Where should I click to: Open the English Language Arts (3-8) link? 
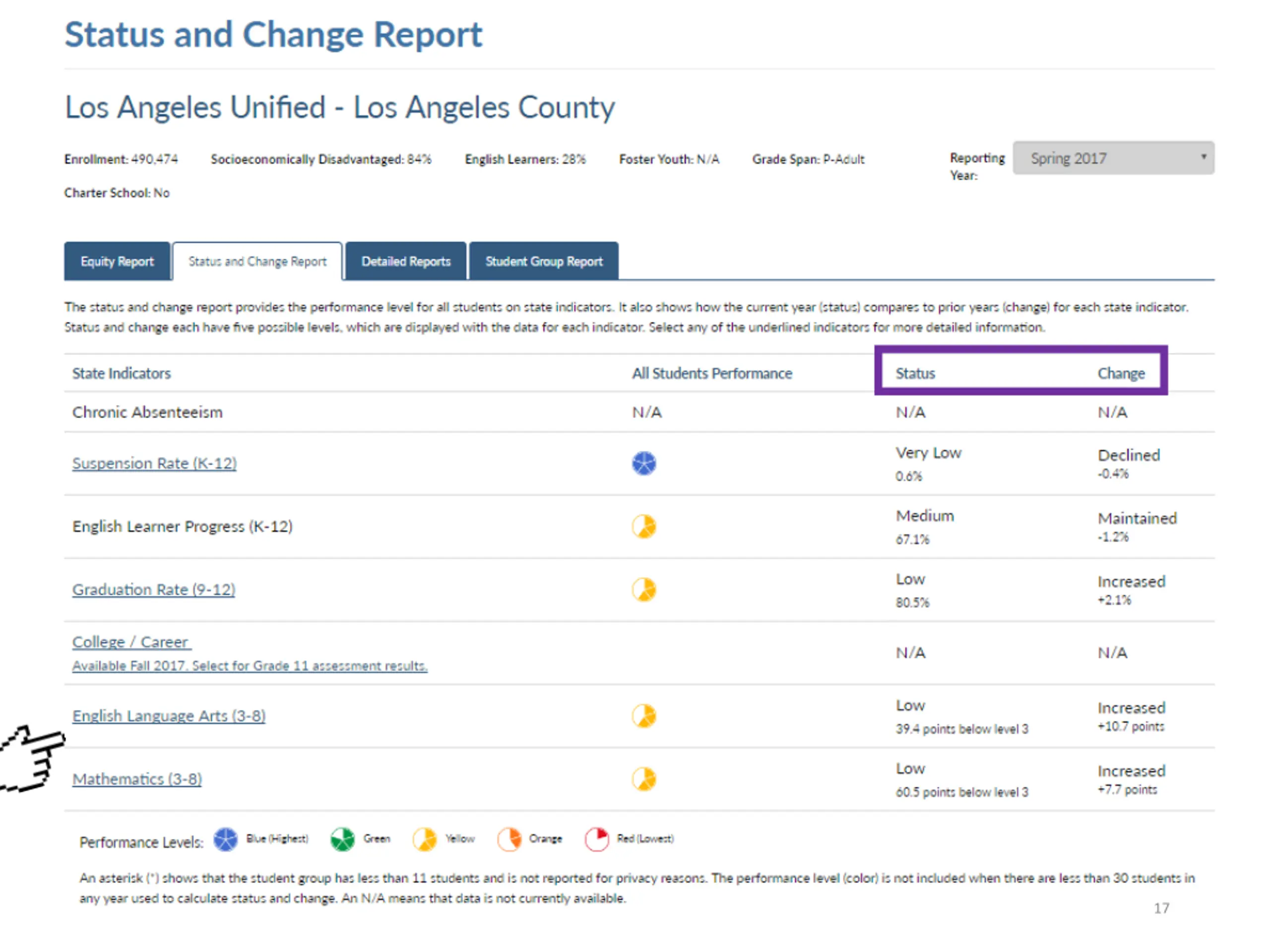[169, 715]
